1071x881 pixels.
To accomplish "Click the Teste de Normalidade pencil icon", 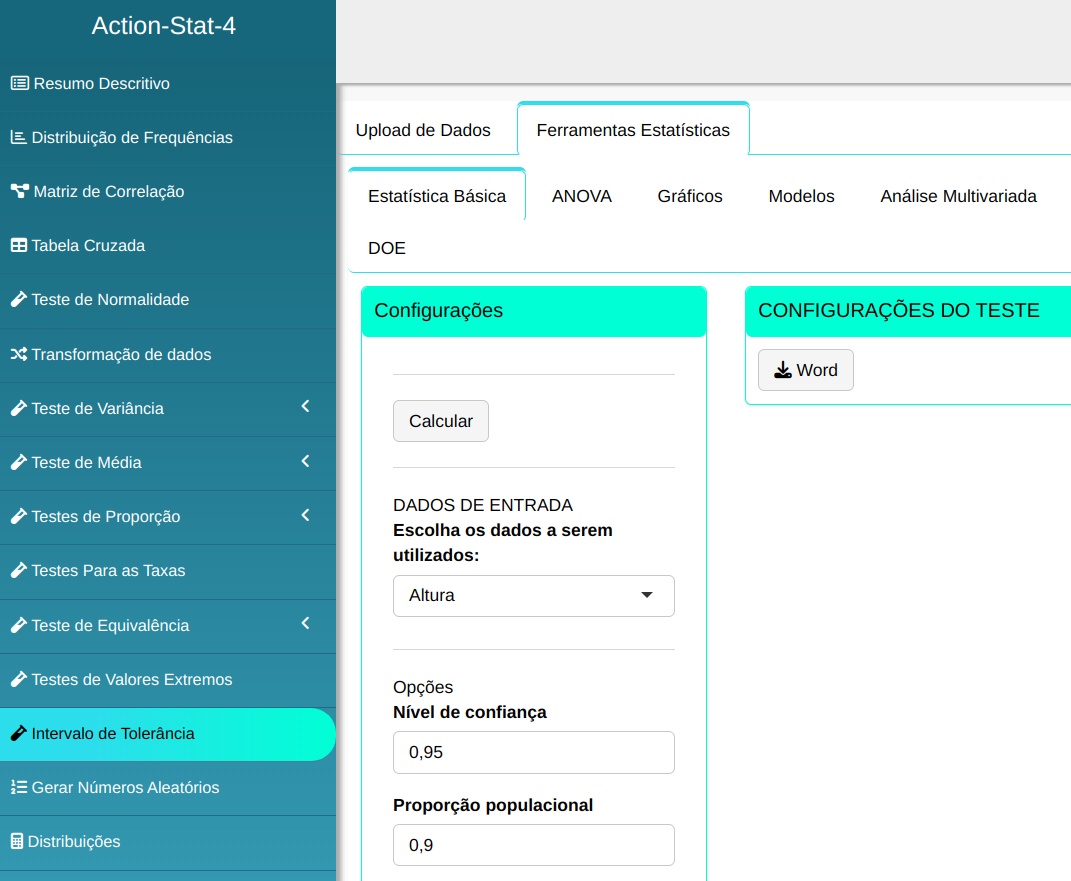I will (18, 300).
